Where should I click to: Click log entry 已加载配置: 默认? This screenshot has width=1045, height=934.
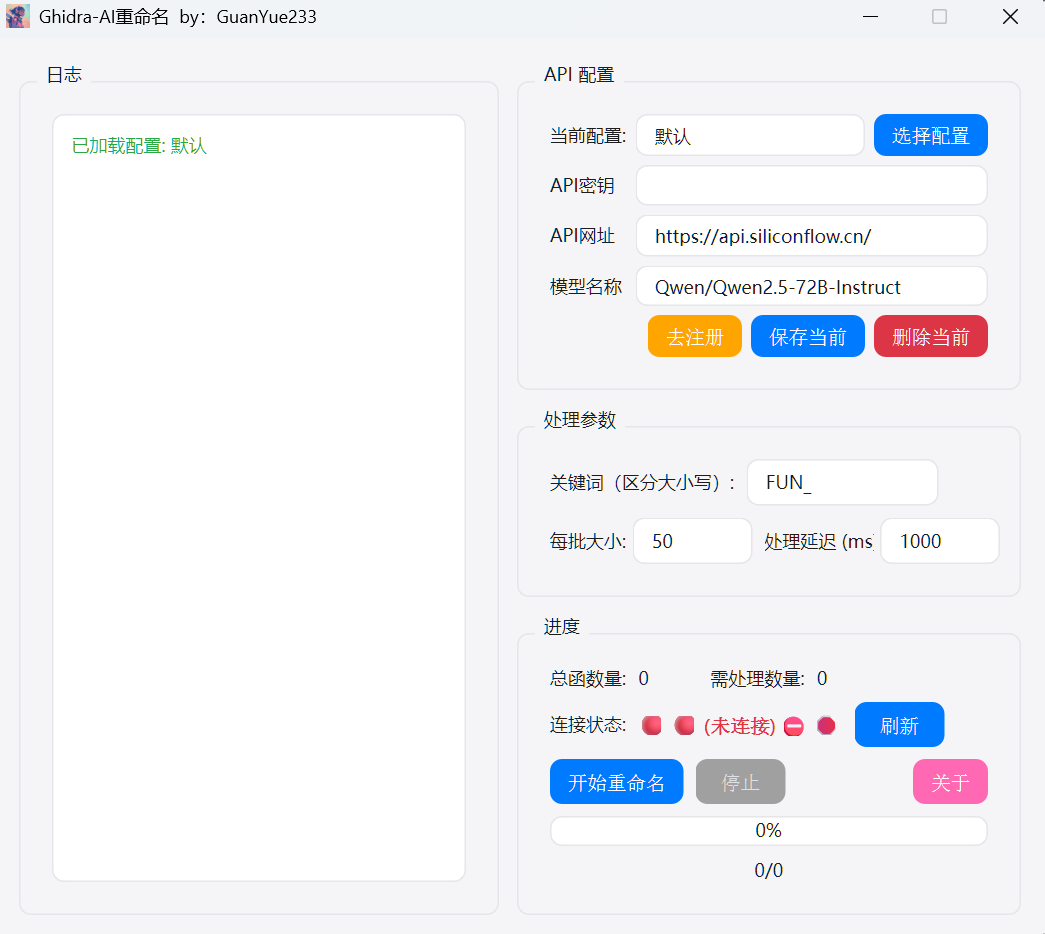coord(139,145)
